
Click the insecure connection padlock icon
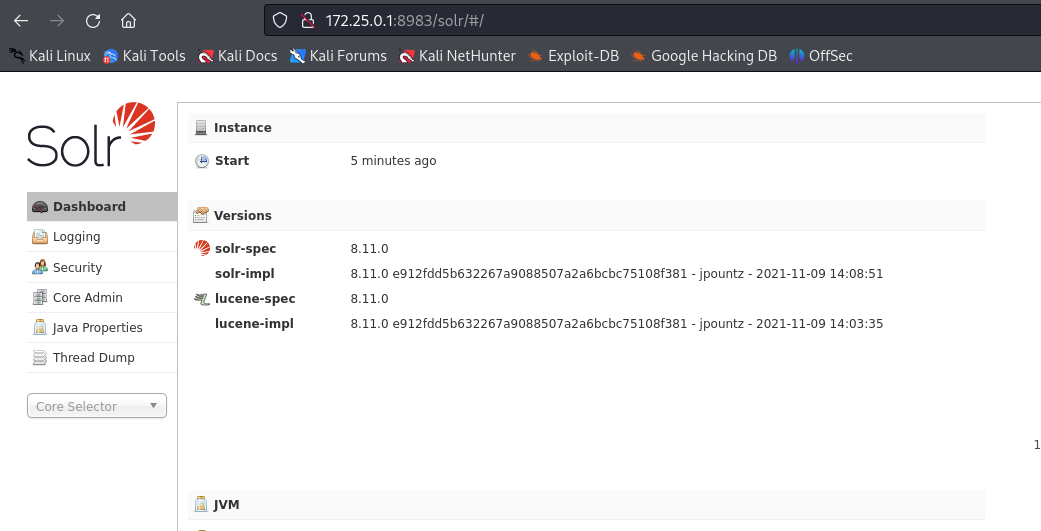[x=307, y=21]
